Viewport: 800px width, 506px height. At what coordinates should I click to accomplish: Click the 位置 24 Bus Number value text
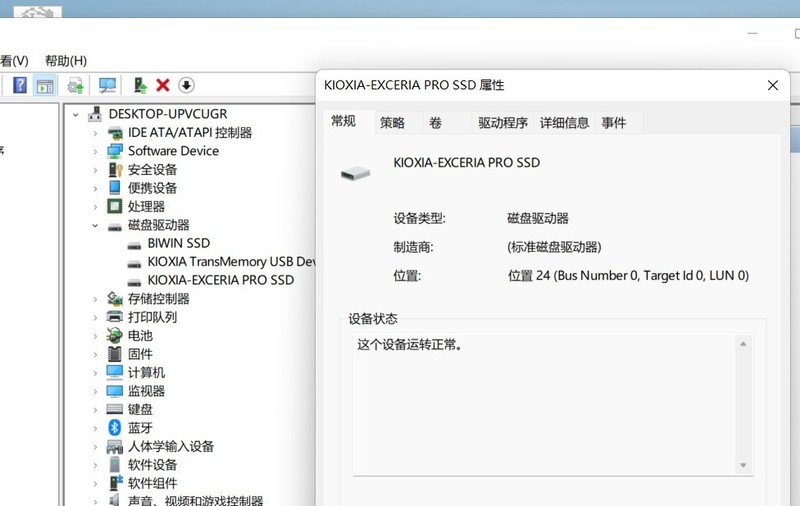pyautogui.click(x=628, y=276)
